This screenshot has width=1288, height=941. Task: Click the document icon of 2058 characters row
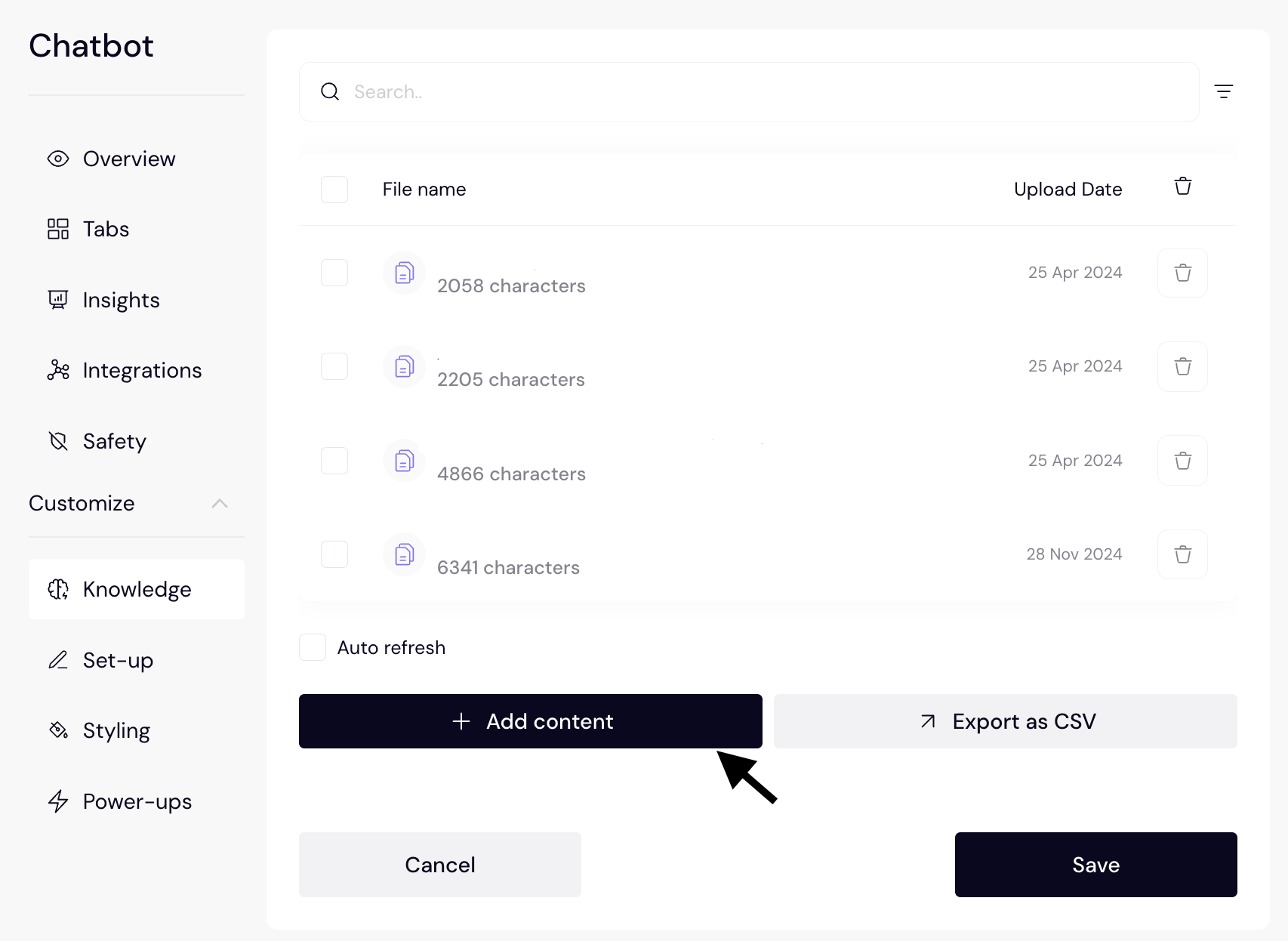405,273
